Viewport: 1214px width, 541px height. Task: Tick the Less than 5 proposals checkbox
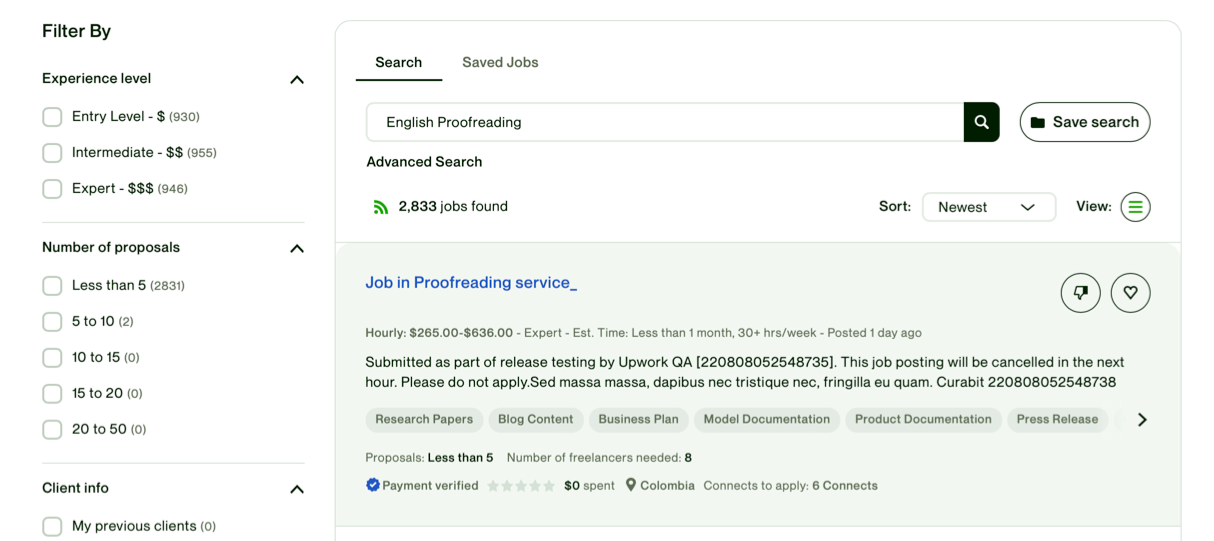coord(52,286)
